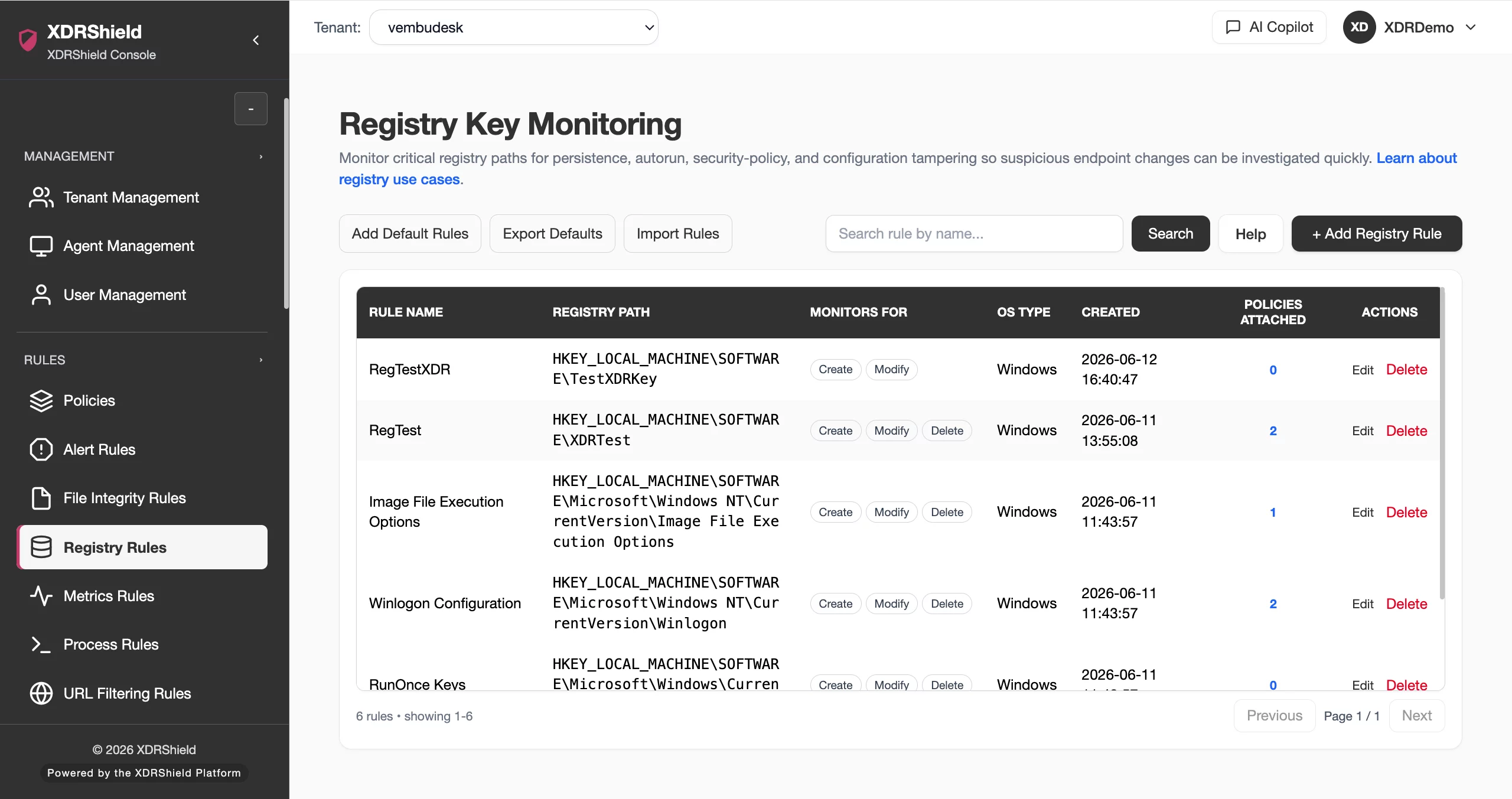
Task: Collapse the MANAGEMENT section arrow
Action: (x=260, y=156)
